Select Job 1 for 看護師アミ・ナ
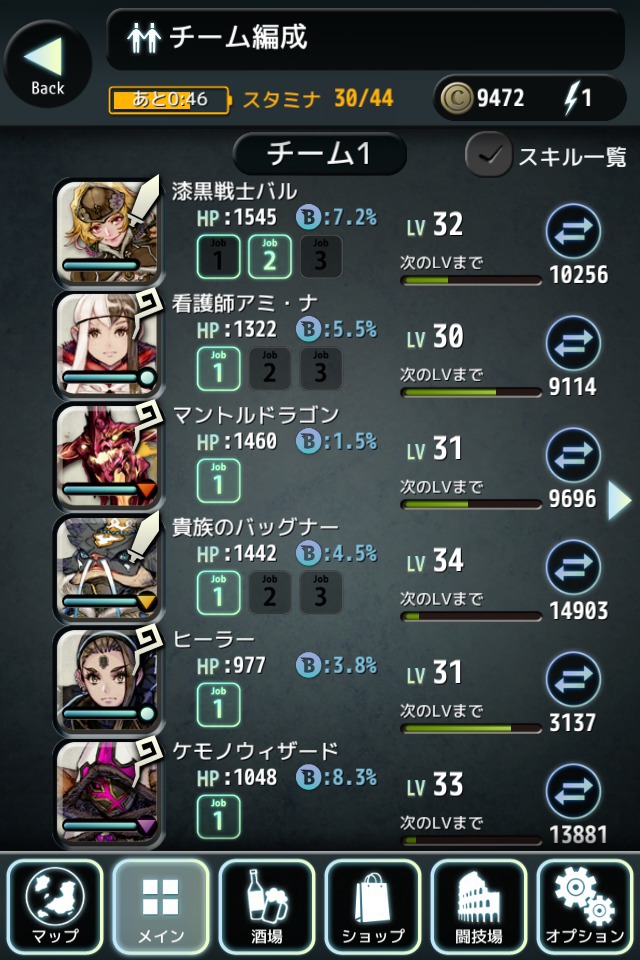The width and height of the screenshot is (640, 960). 218,369
